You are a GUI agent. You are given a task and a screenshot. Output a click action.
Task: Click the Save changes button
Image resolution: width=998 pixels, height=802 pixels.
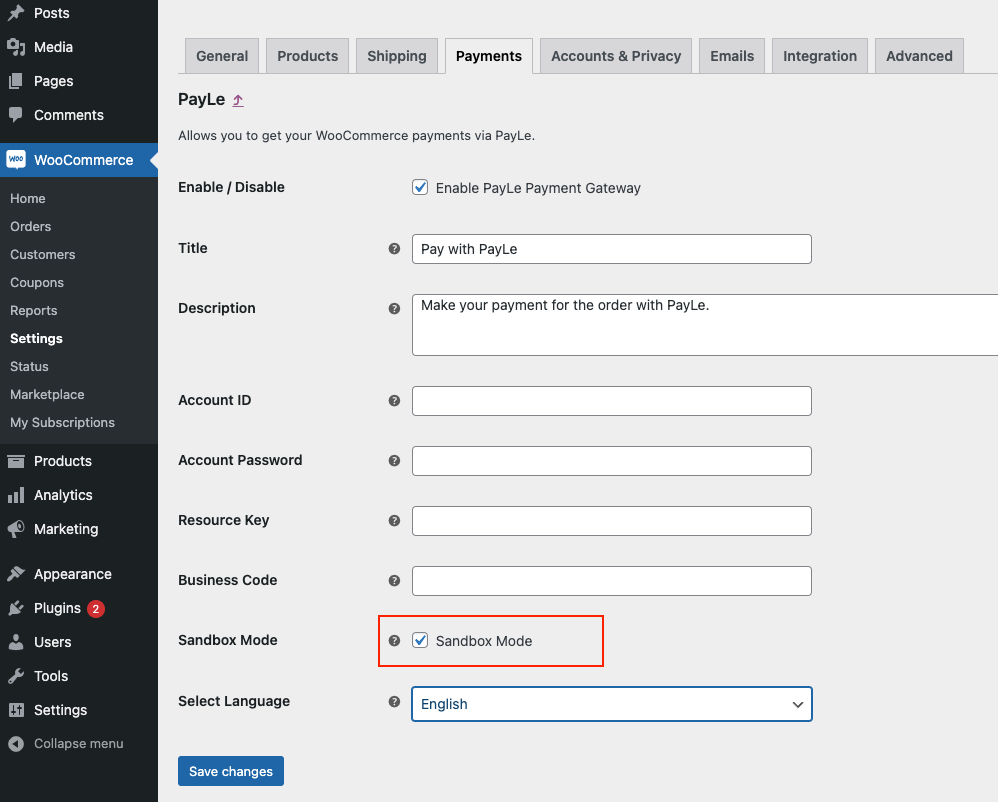(231, 771)
